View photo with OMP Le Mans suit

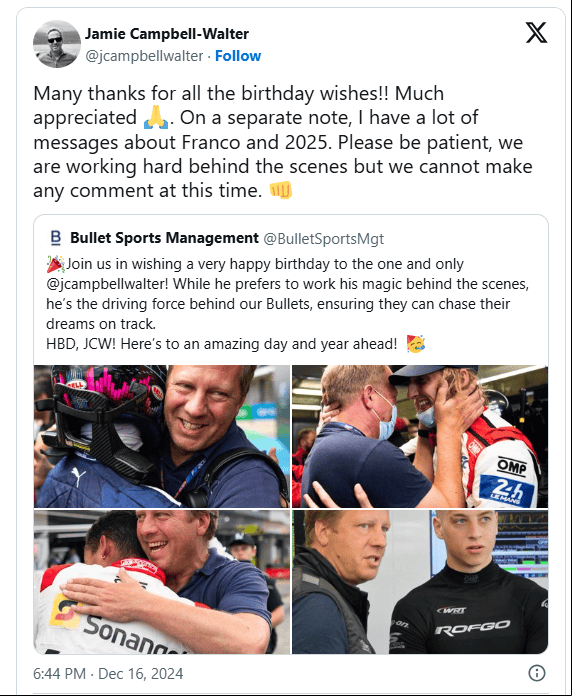tap(420, 436)
